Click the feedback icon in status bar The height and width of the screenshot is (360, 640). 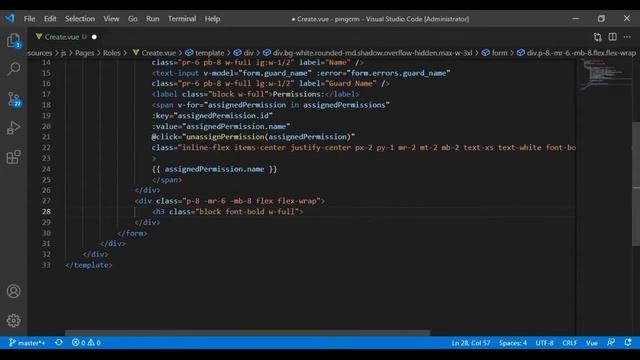point(611,342)
